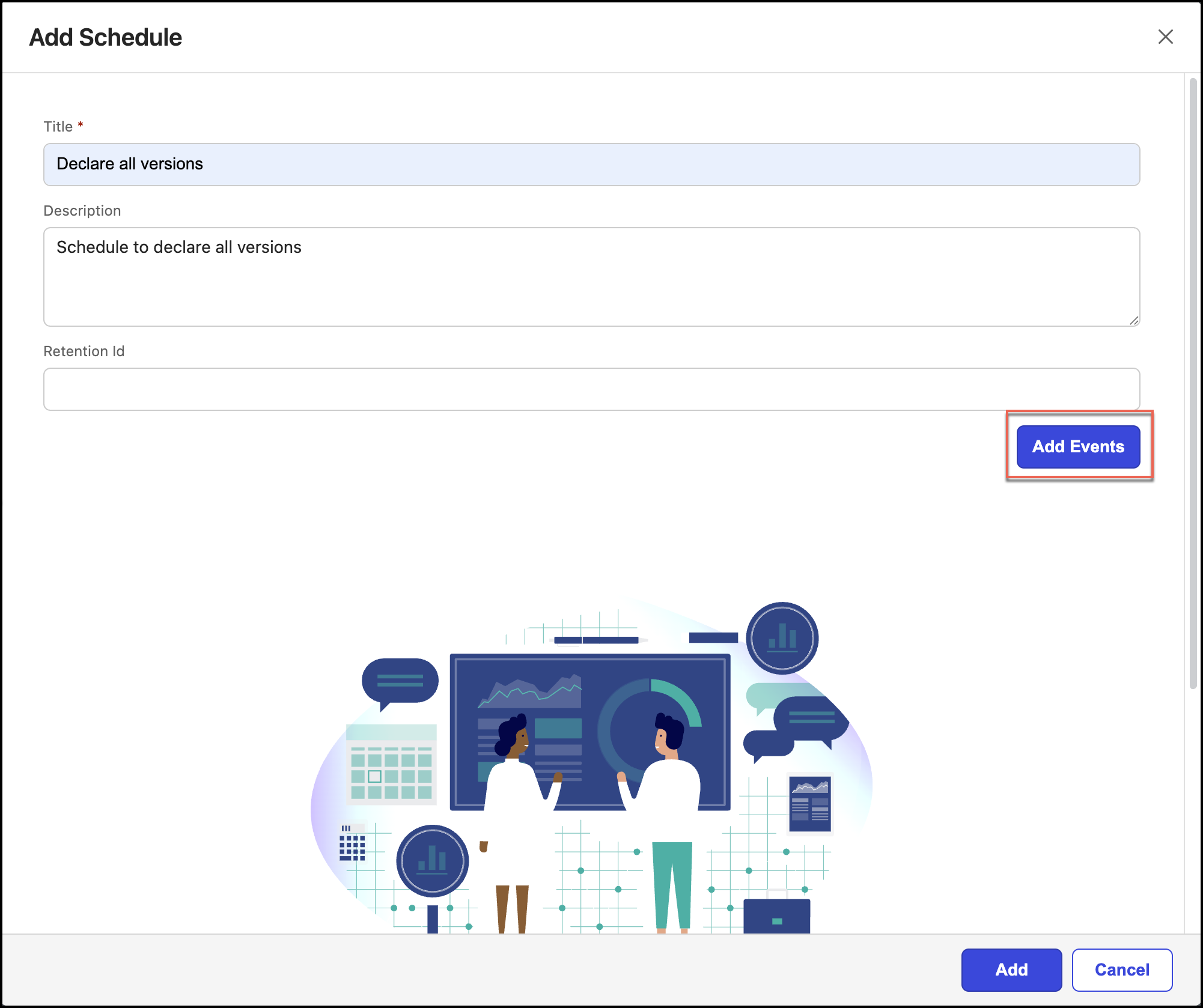Click the top-right bar chart circle icon
The width and height of the screenshot is (1203, 1008).
click(782, 637)
